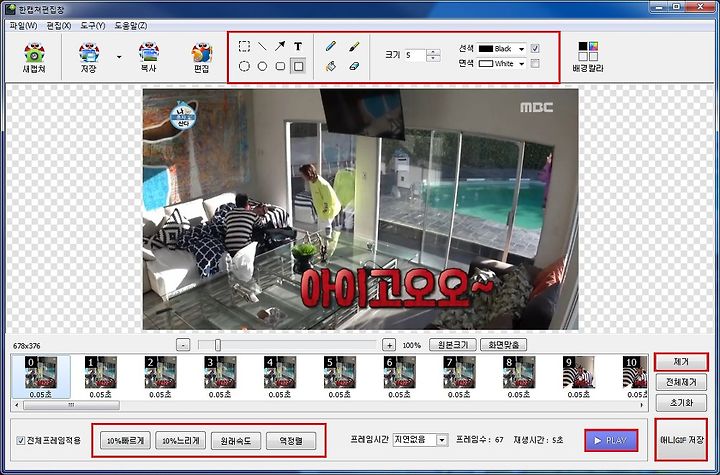This screenshot has height=475, width=720.
Task: Select frame 7 thumbnail
Action: point(459,377)
